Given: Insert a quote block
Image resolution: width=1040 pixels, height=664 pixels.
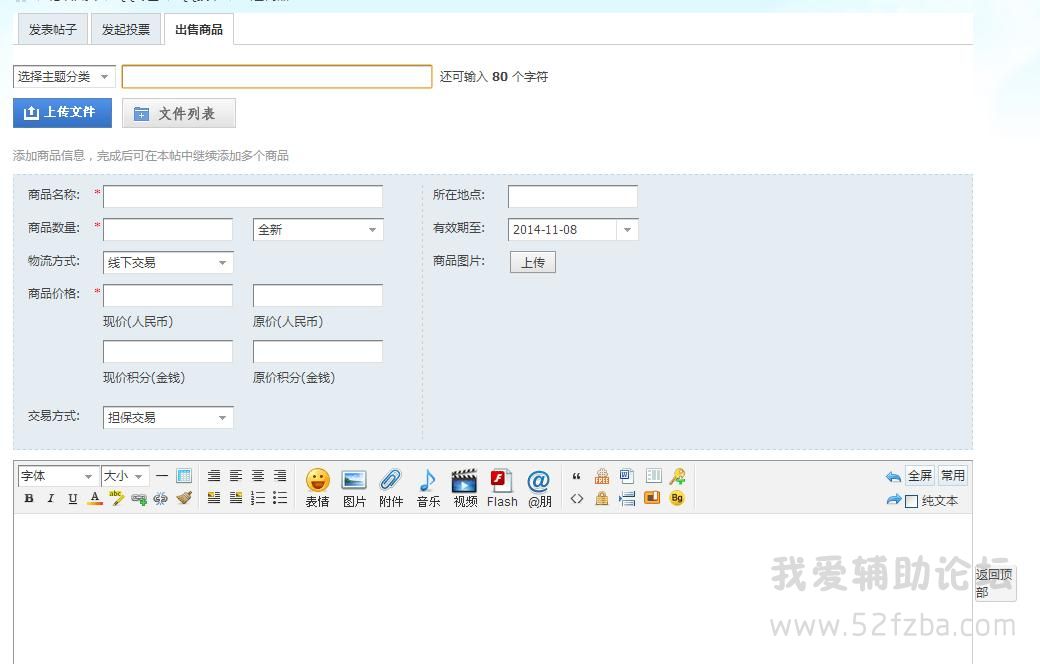Looking at the screenshot, I should (x=576, y=476).
